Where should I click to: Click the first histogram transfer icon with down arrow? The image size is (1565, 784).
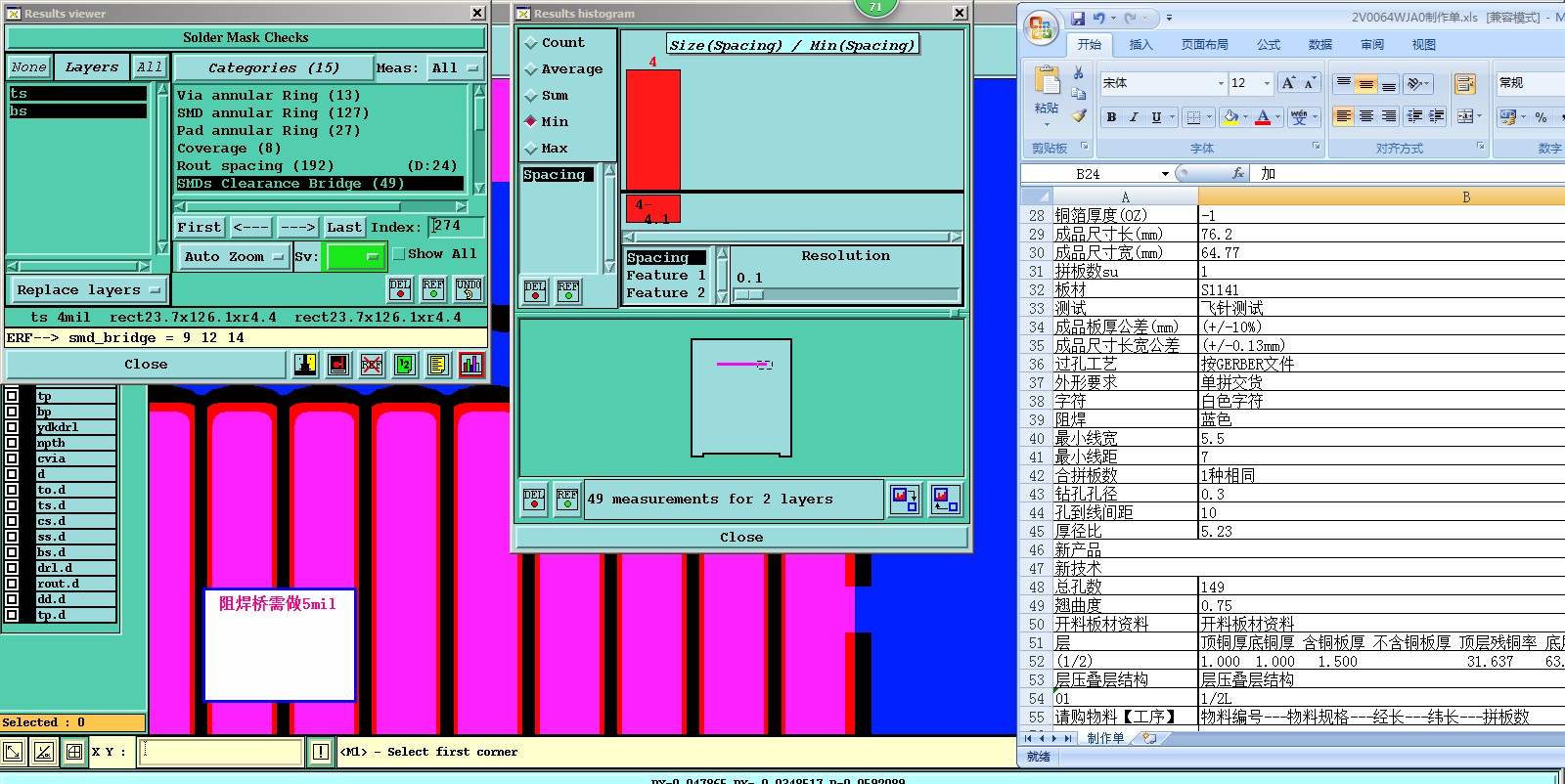tap(905, 500)
